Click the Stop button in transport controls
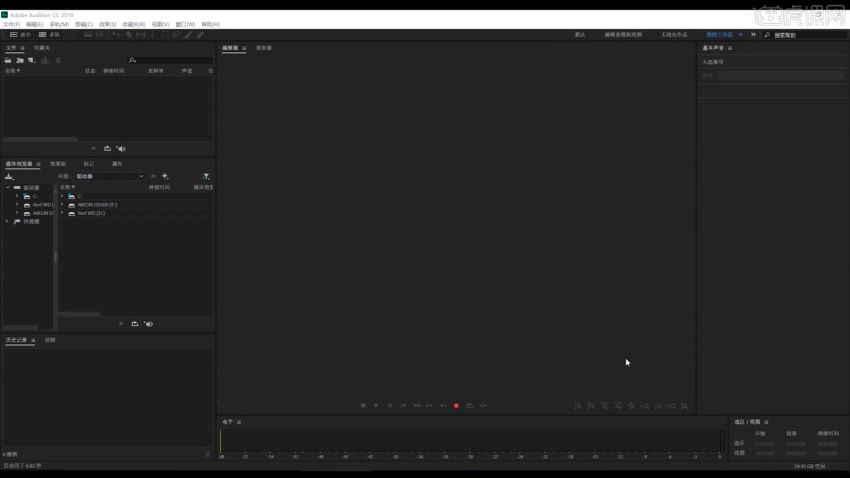The height and width of the screenshot is (478, 850). (x=363, y=406)
